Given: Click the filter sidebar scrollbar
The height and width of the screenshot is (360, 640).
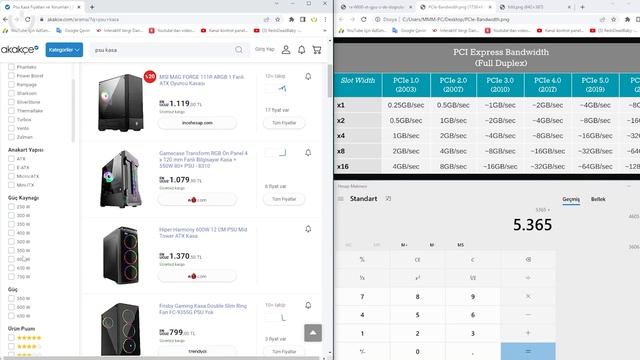Looking at the screenshot, I should point(73,110).
